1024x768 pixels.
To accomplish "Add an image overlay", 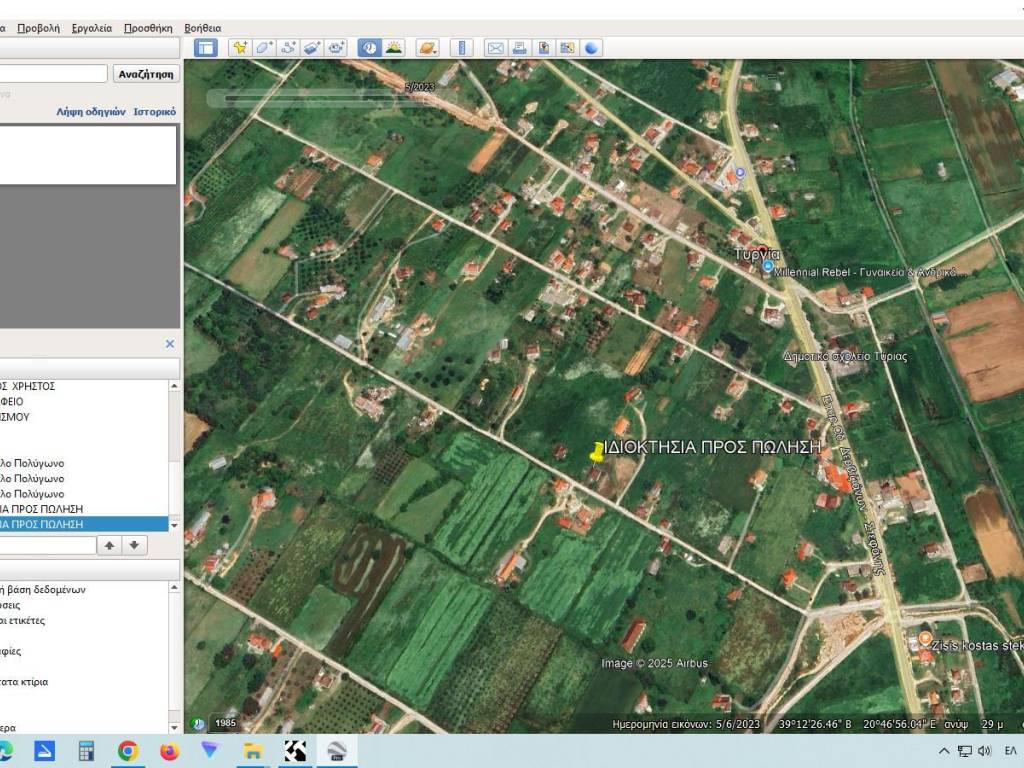I will (312, 47).
